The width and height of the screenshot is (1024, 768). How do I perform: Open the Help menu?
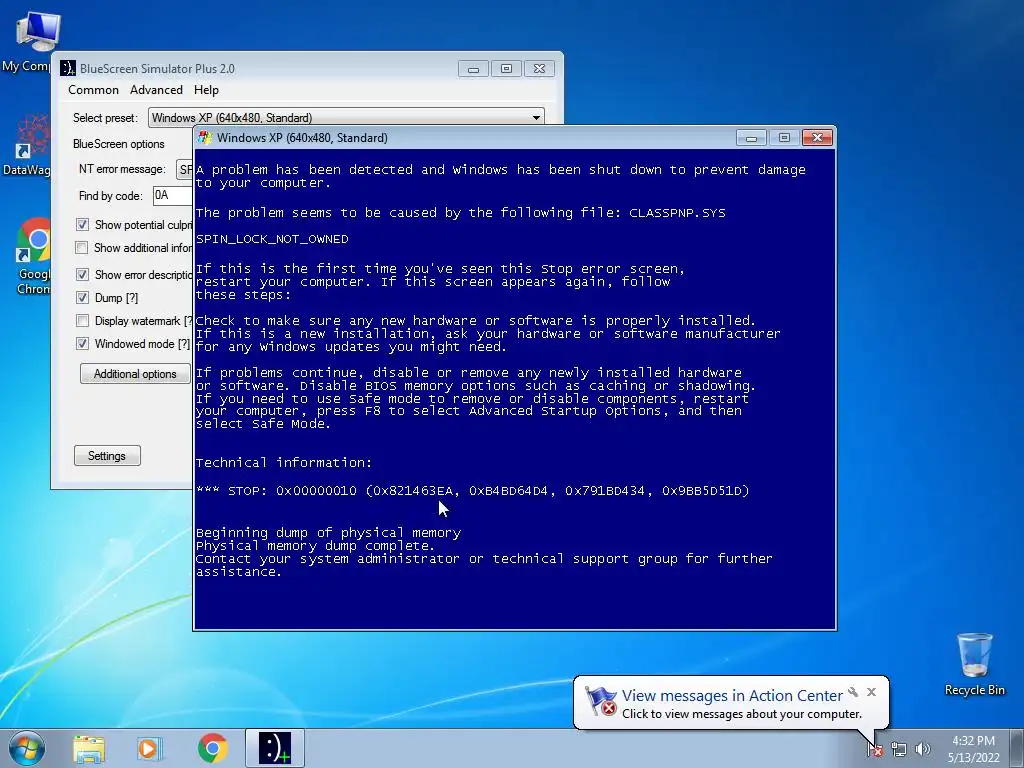pos(206,90)
